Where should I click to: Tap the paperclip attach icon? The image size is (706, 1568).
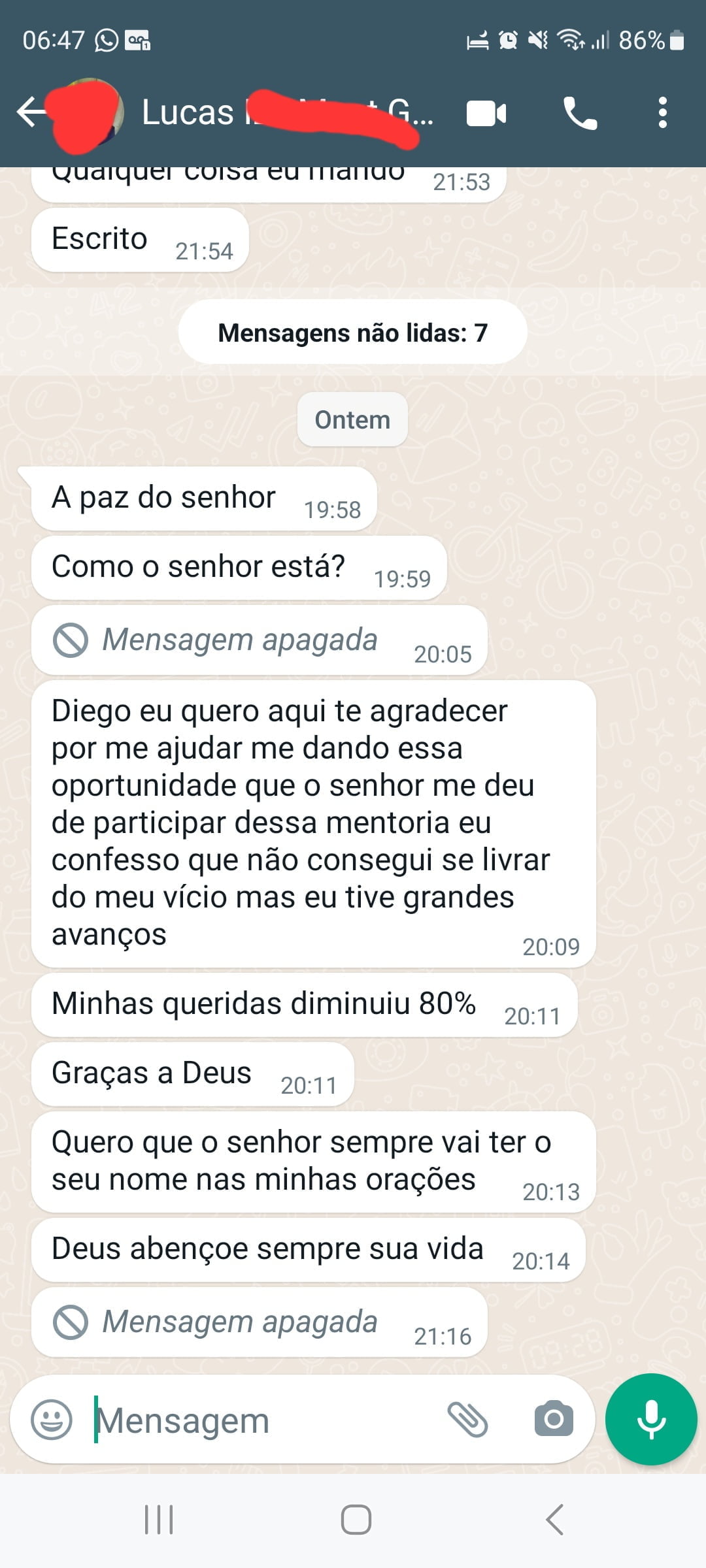point(467,1419)
